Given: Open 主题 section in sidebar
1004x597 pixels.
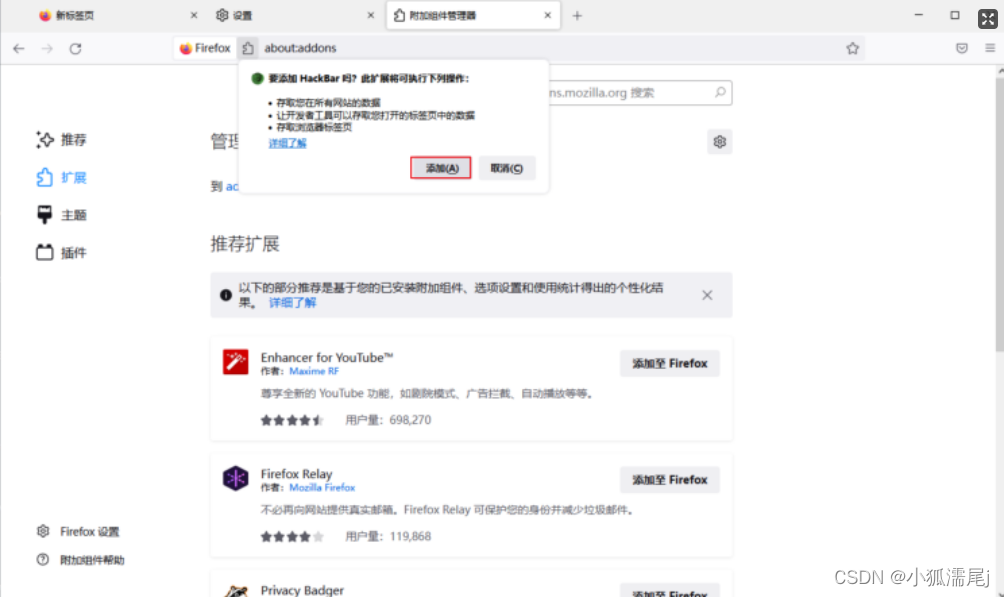Looking at the screenshot, I should tap(61, 215).
